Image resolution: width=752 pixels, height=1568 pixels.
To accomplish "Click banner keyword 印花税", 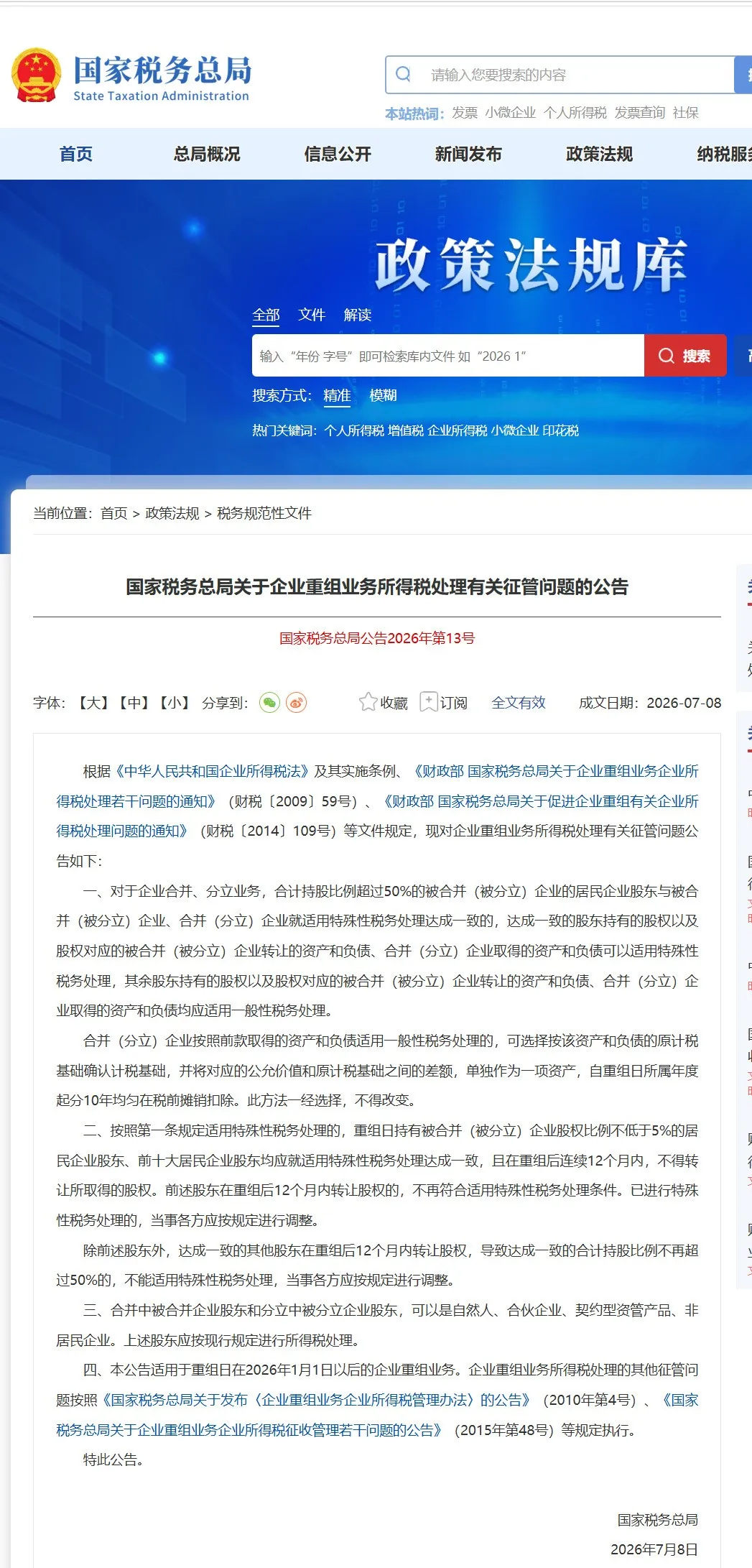I will tap(560, 430).
